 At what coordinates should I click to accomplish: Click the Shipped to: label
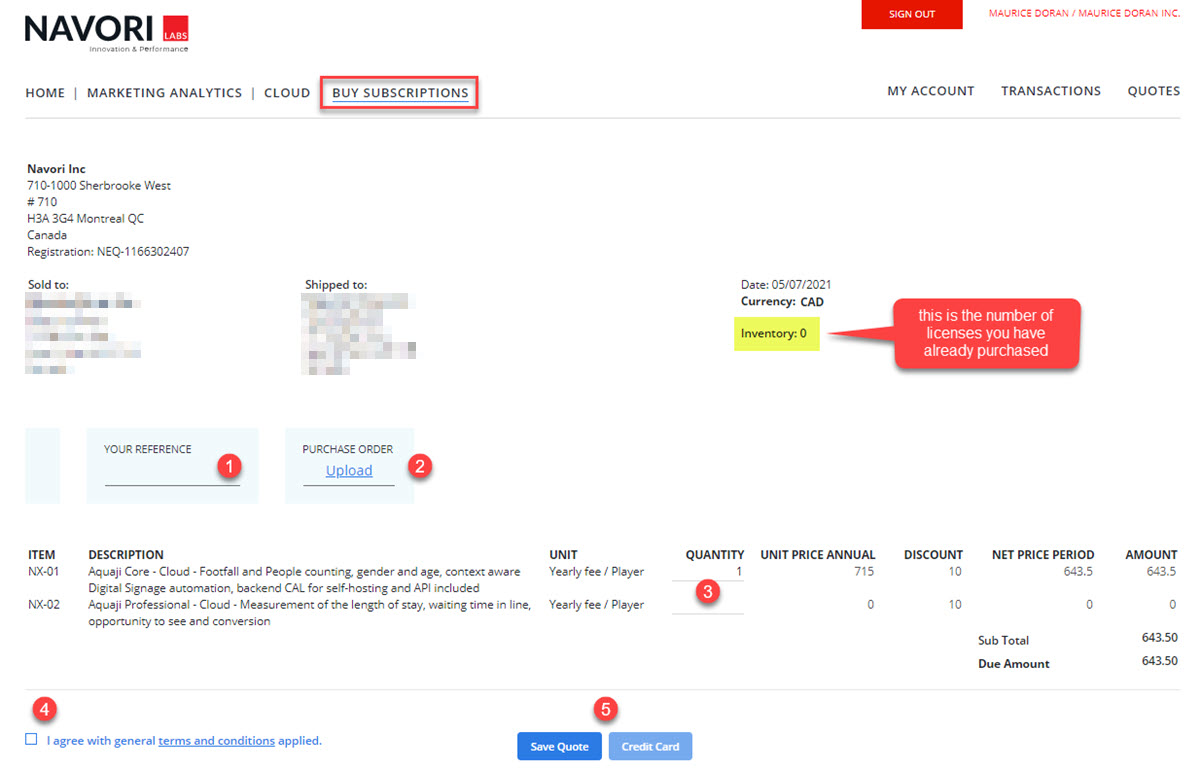coord(336,285)
